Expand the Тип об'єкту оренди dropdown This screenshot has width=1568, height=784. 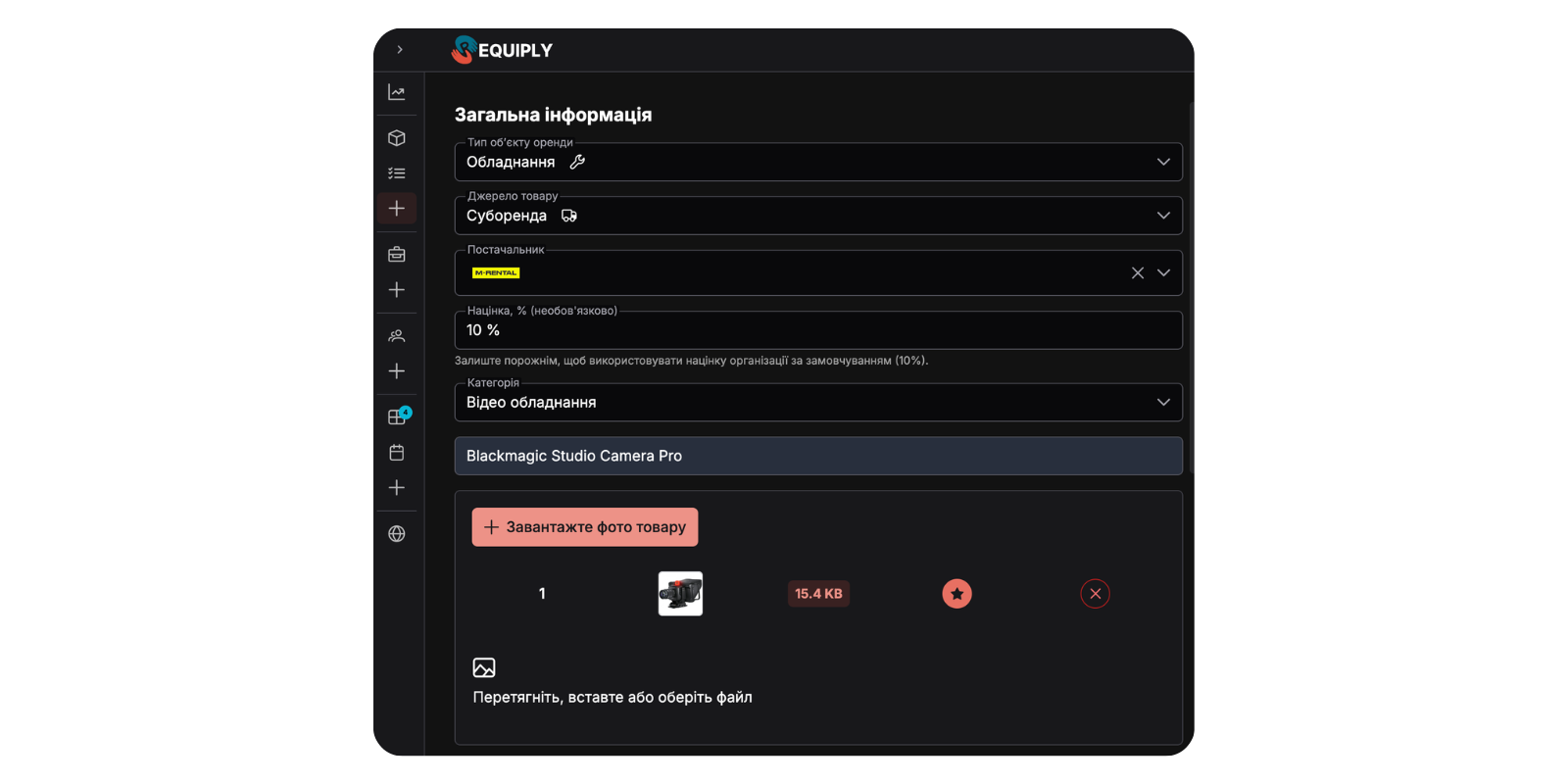pos(1163,162)
